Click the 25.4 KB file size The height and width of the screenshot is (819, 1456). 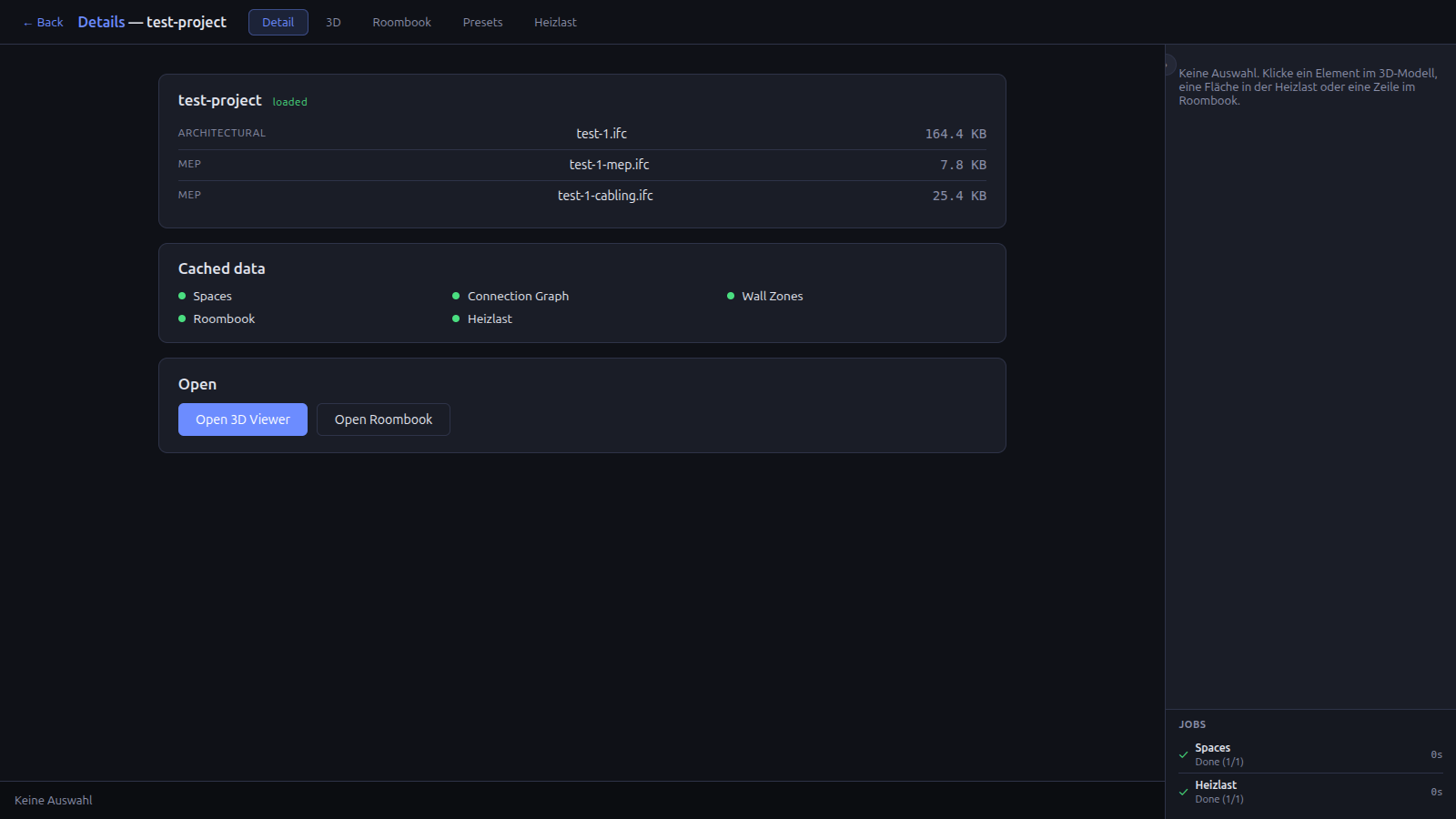point(959,196)
